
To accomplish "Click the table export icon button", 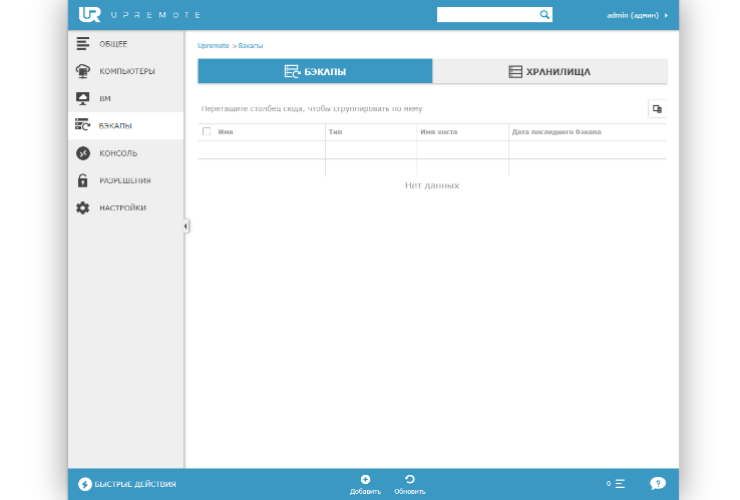I will [x=657, y=109].
